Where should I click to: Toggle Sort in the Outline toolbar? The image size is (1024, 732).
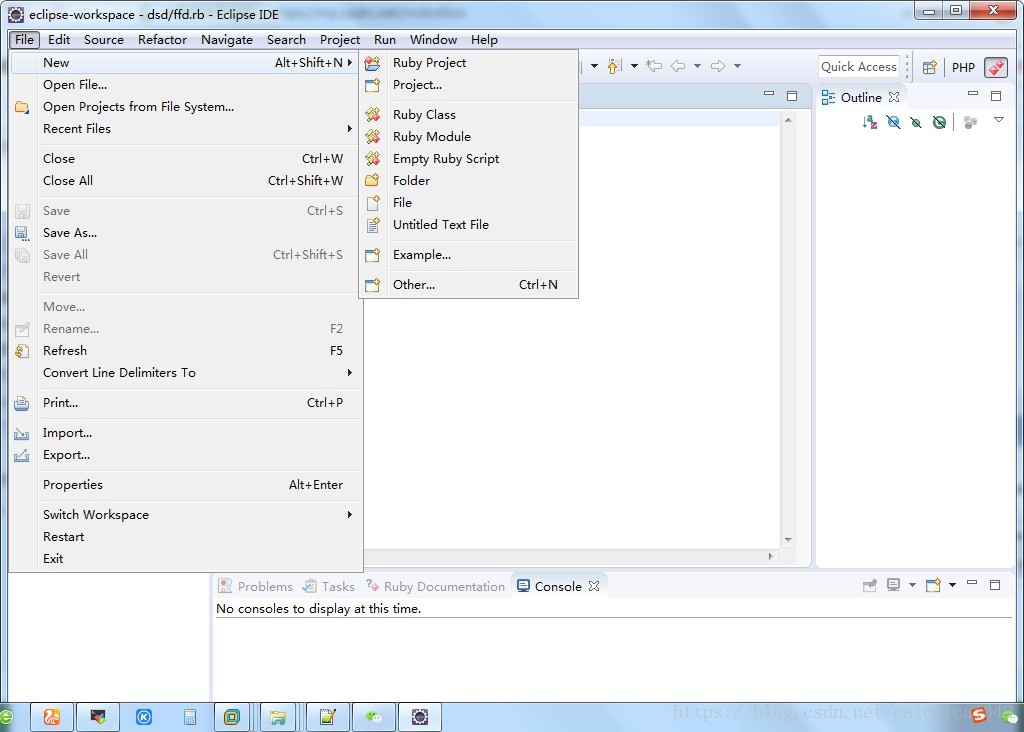pyautogui.click(x=869, y=121)
